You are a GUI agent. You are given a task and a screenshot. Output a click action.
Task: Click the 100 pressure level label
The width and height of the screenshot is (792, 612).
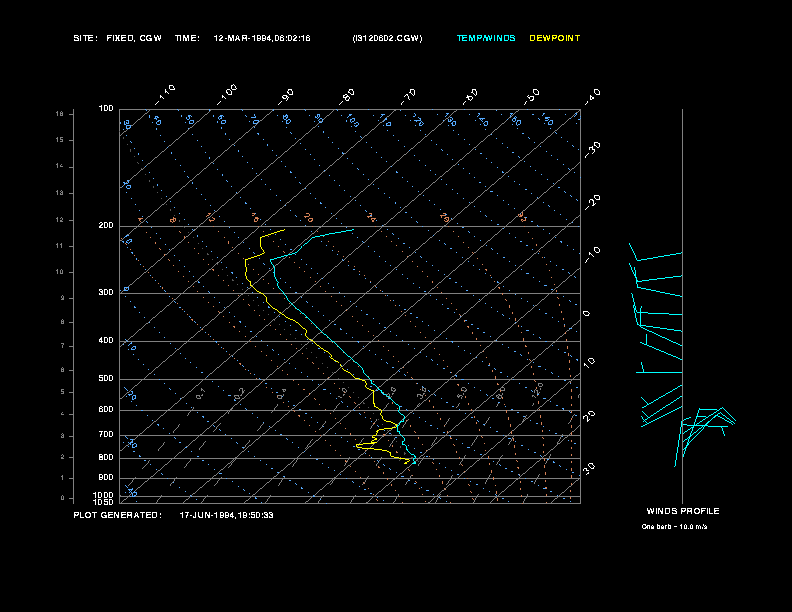coord(106,109)
